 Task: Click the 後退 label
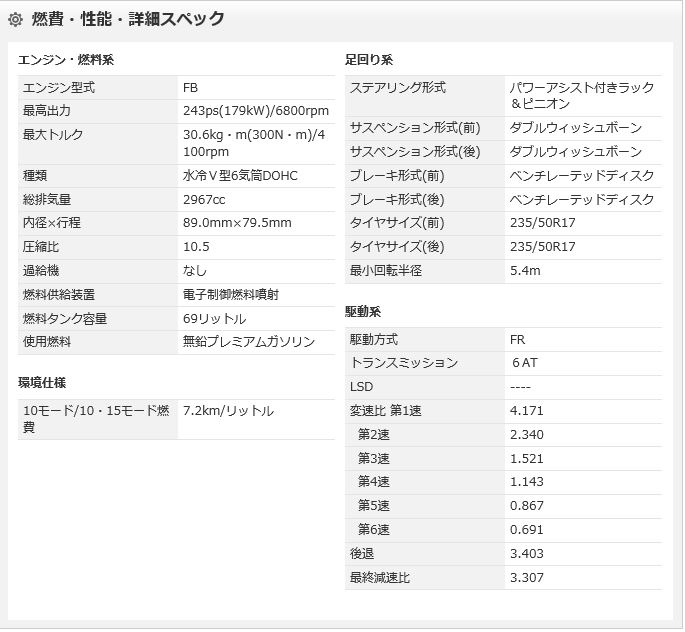tap(362, 554)
